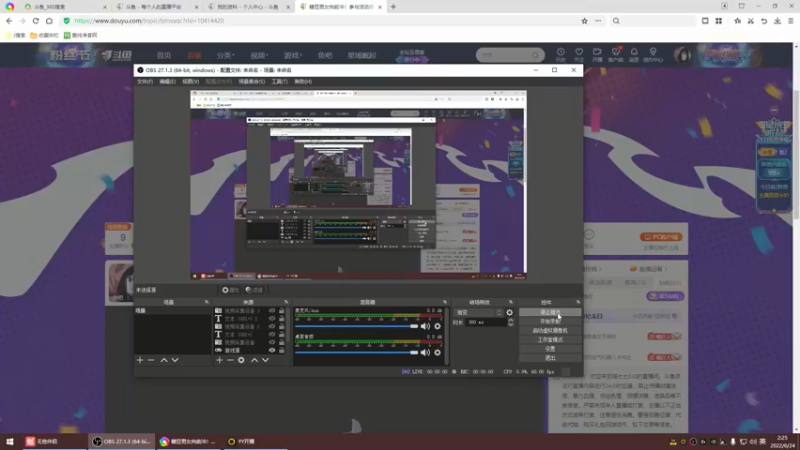
Task: Open the 消息 bell icon on Douyu
Action: click(x=634, y=55)
